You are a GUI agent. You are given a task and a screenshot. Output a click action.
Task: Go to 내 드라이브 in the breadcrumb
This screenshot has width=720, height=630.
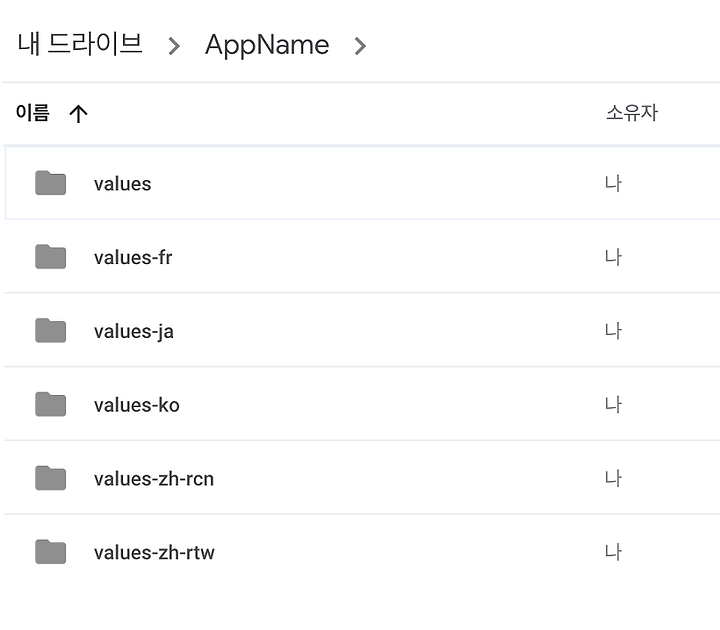pos(80,44)
